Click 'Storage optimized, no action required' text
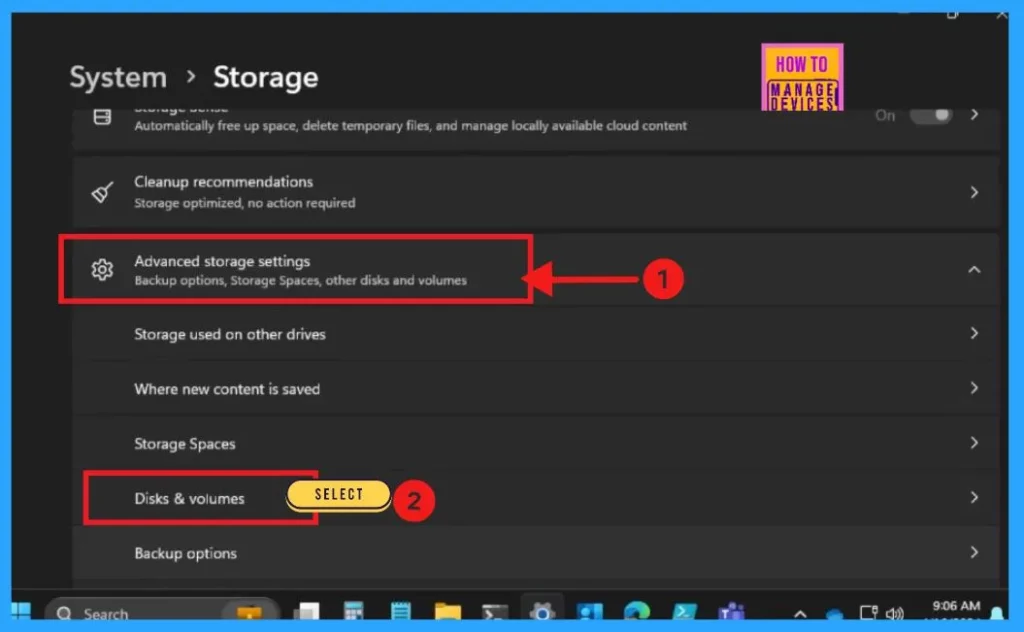Screen dimensions: 1024x632 click(245, 203)
